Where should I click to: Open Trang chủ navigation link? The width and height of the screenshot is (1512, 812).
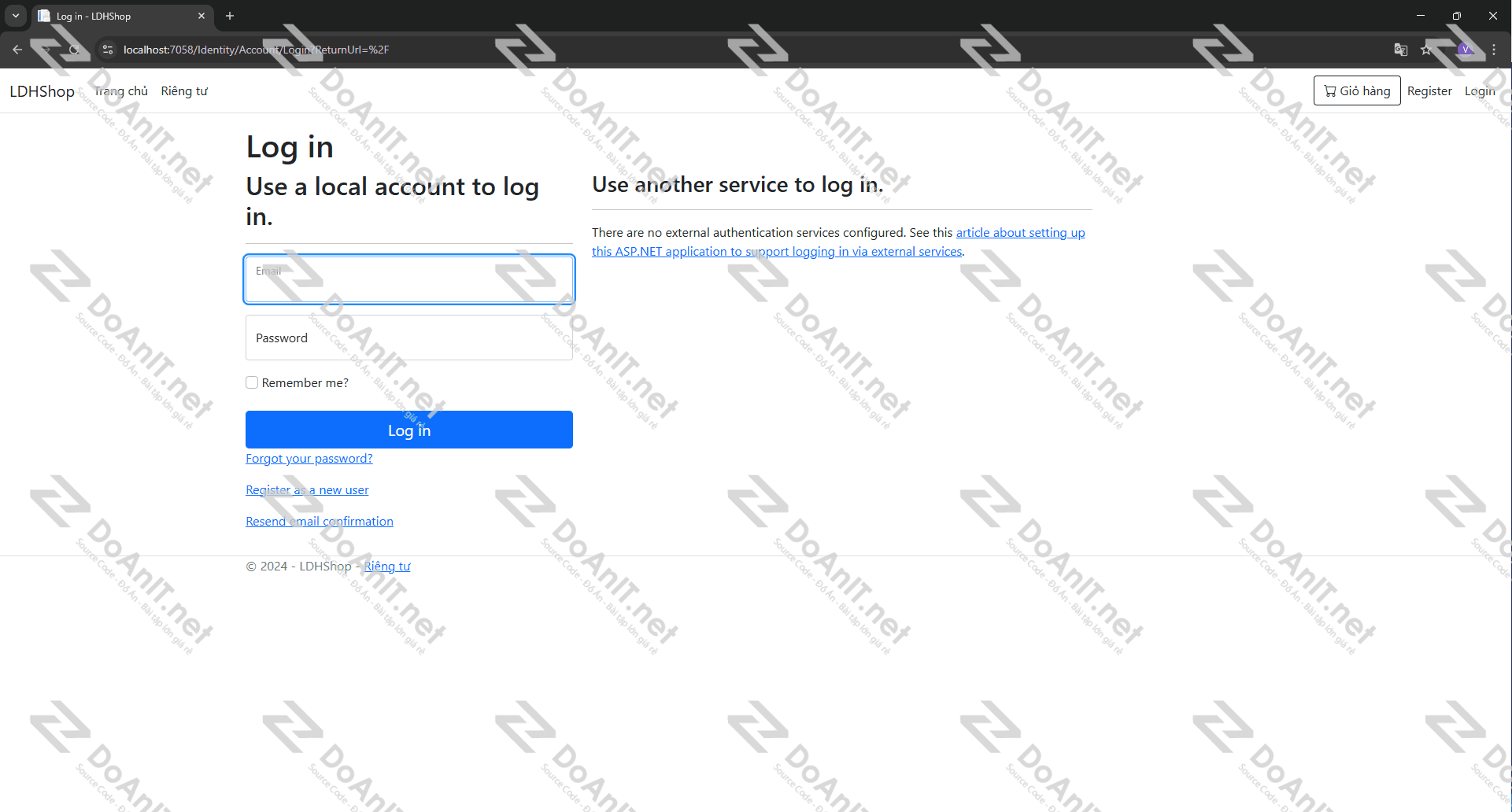pyautogui.click(x=121, y=91)
